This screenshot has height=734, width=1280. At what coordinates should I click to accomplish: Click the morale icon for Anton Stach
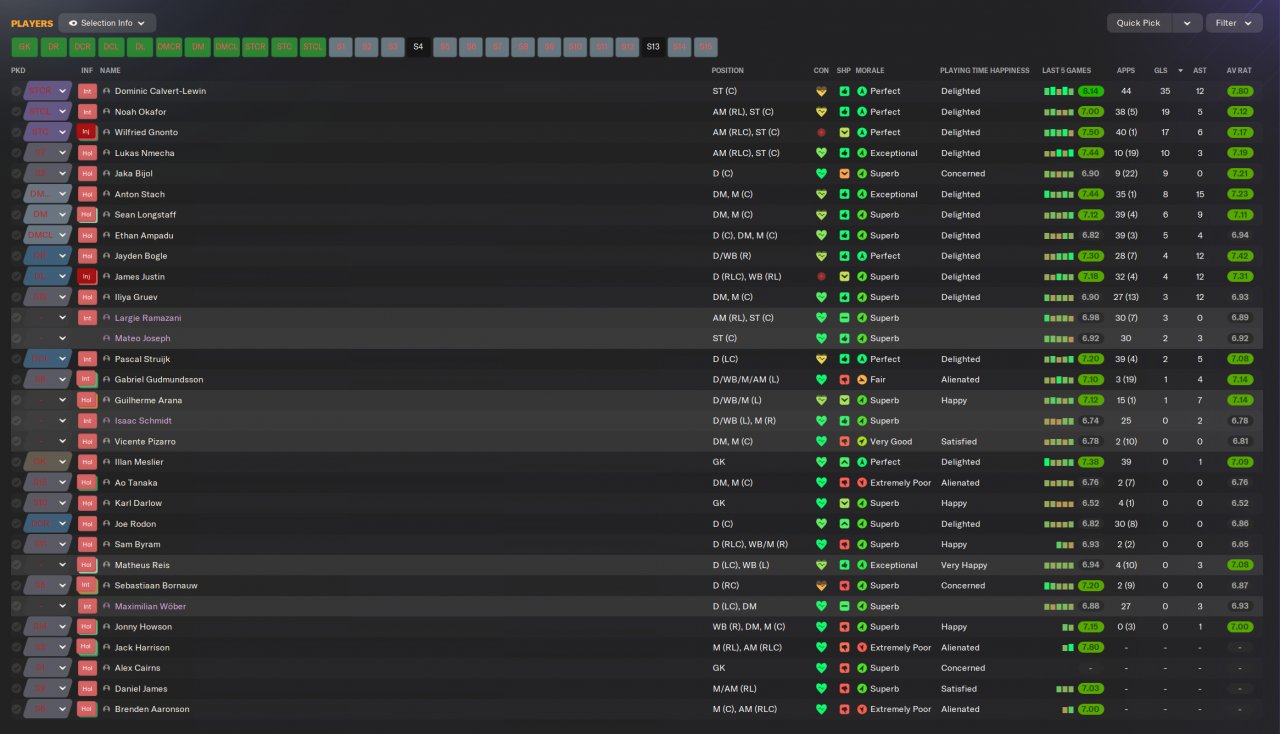click(862, 194)
